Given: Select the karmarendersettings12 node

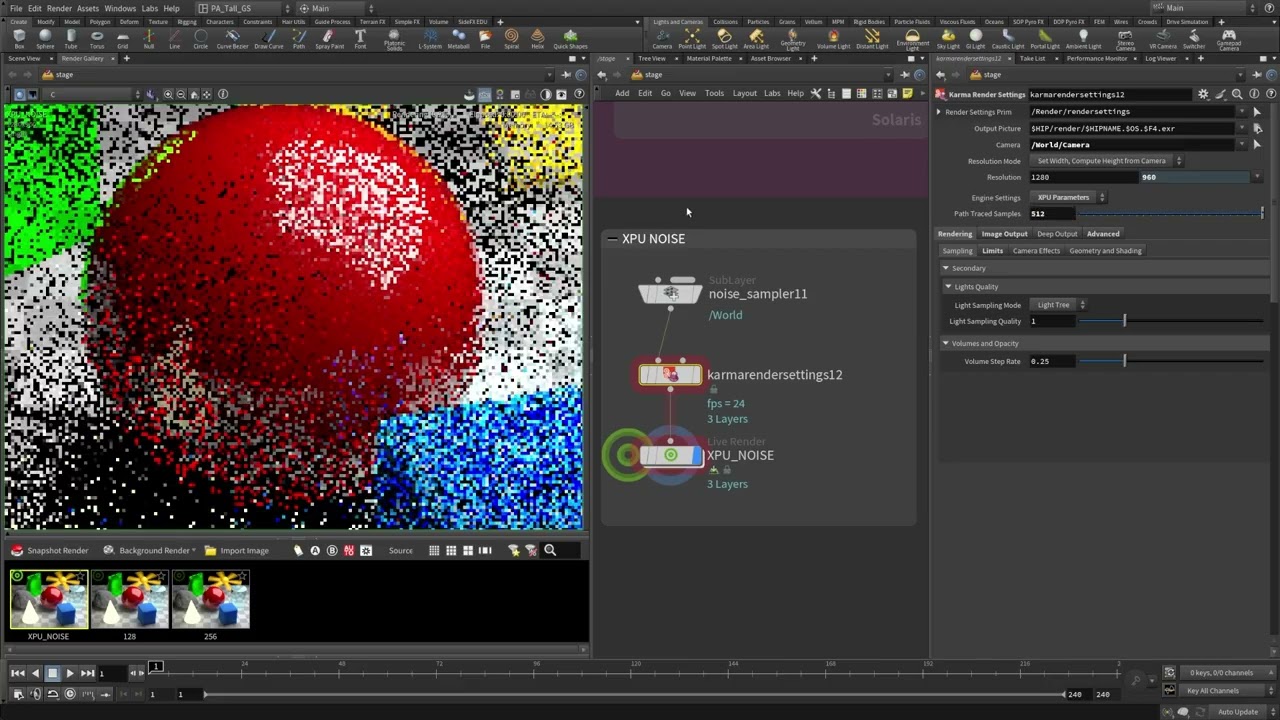Looking at the screenshot, I should 671,375.
